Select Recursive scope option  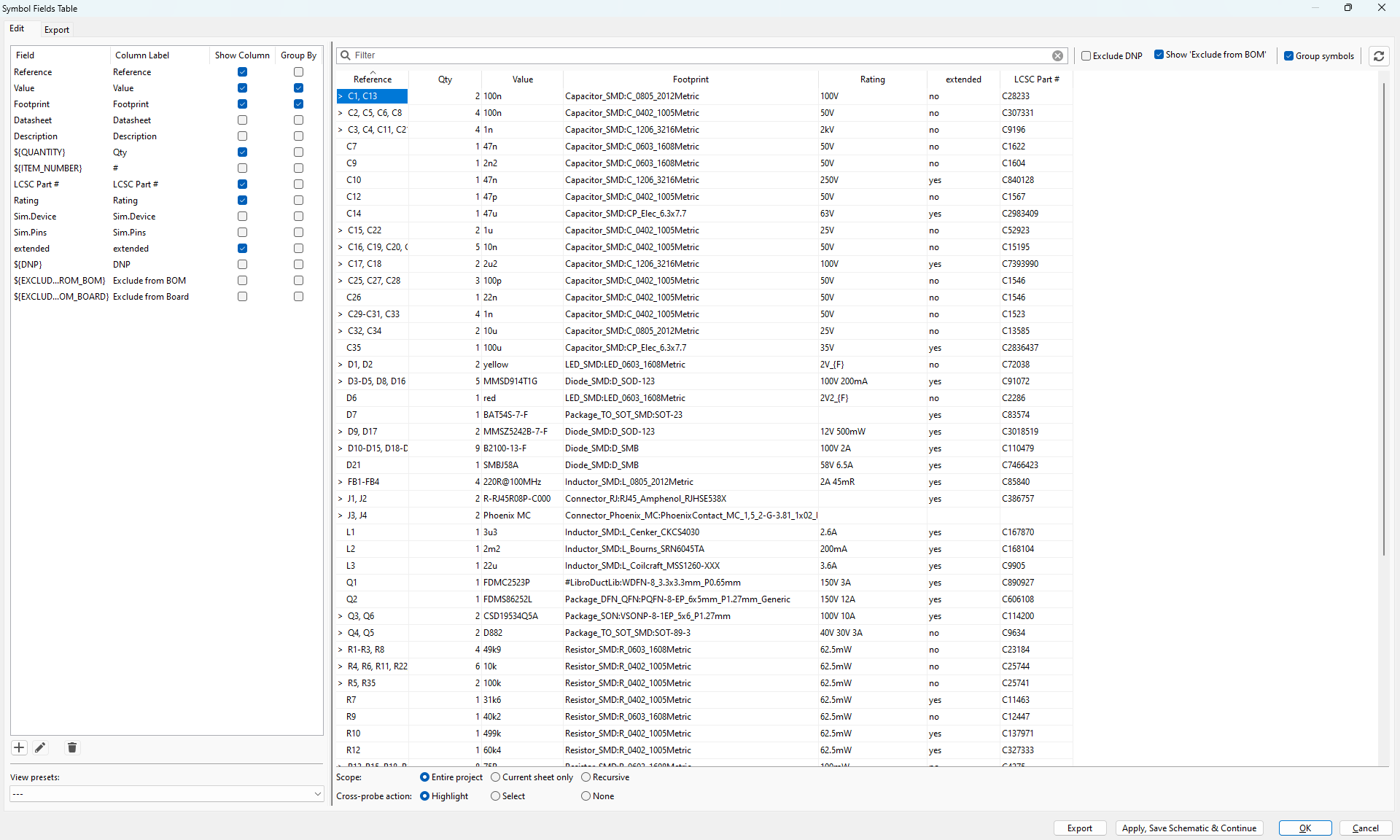coord(586,777)
